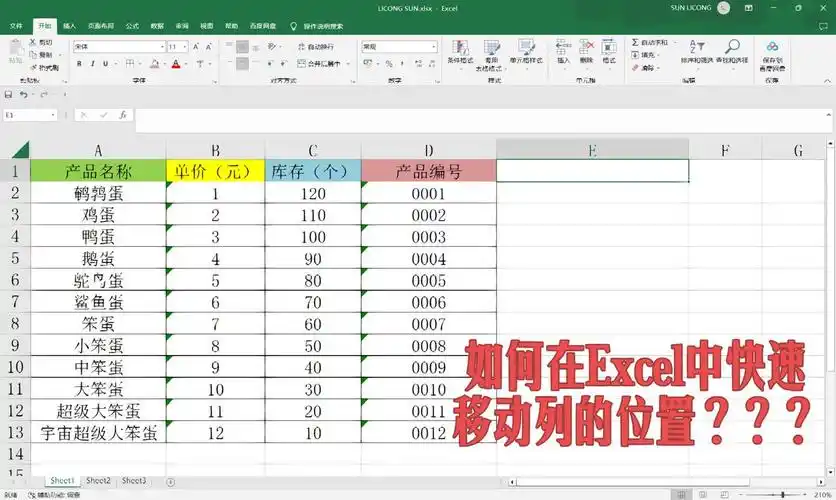Screen dimensions: 836x500
Task: Collapse the ribbon with the chevron
Action: pyautogui.click(x=827, y=80)
